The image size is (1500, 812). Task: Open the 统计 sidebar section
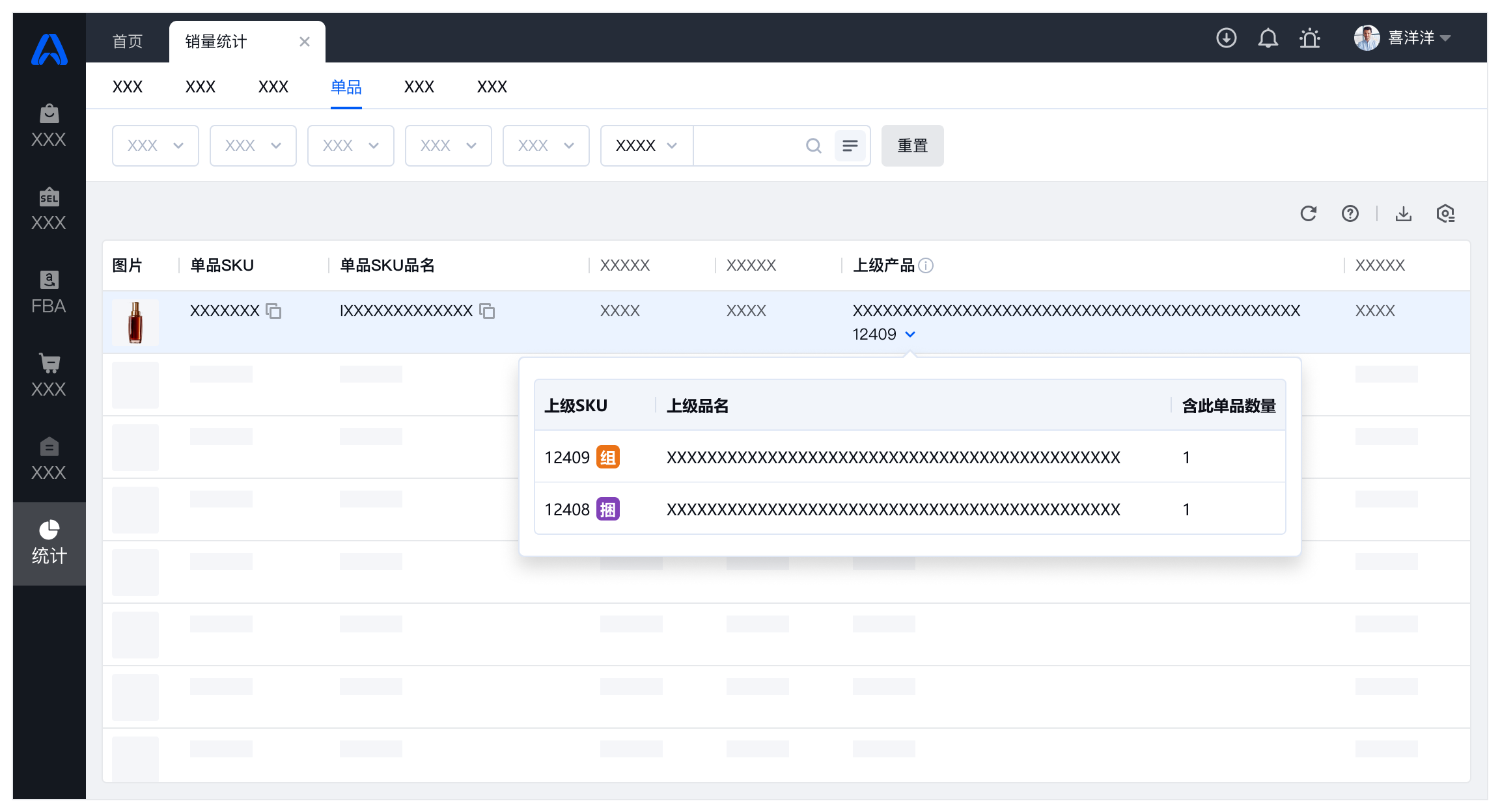tap(49, 543)
